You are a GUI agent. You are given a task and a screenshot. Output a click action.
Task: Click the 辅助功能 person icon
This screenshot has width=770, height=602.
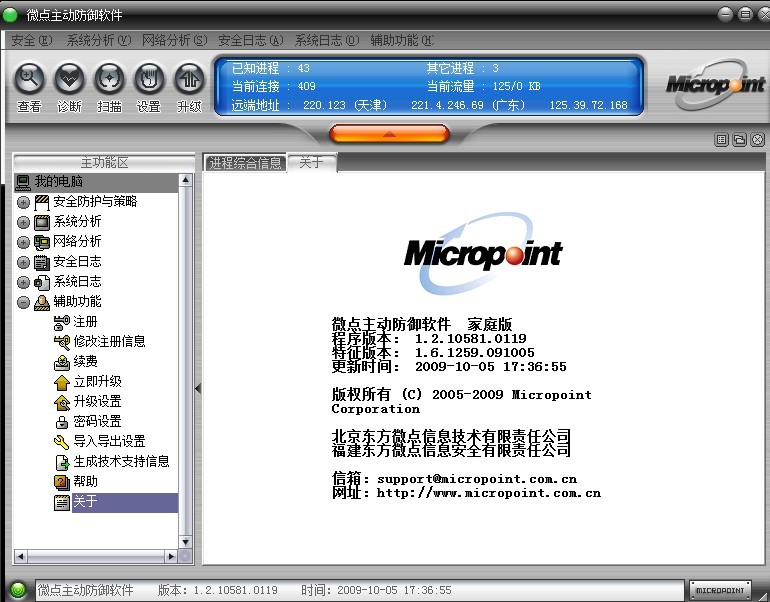point(42,302)
